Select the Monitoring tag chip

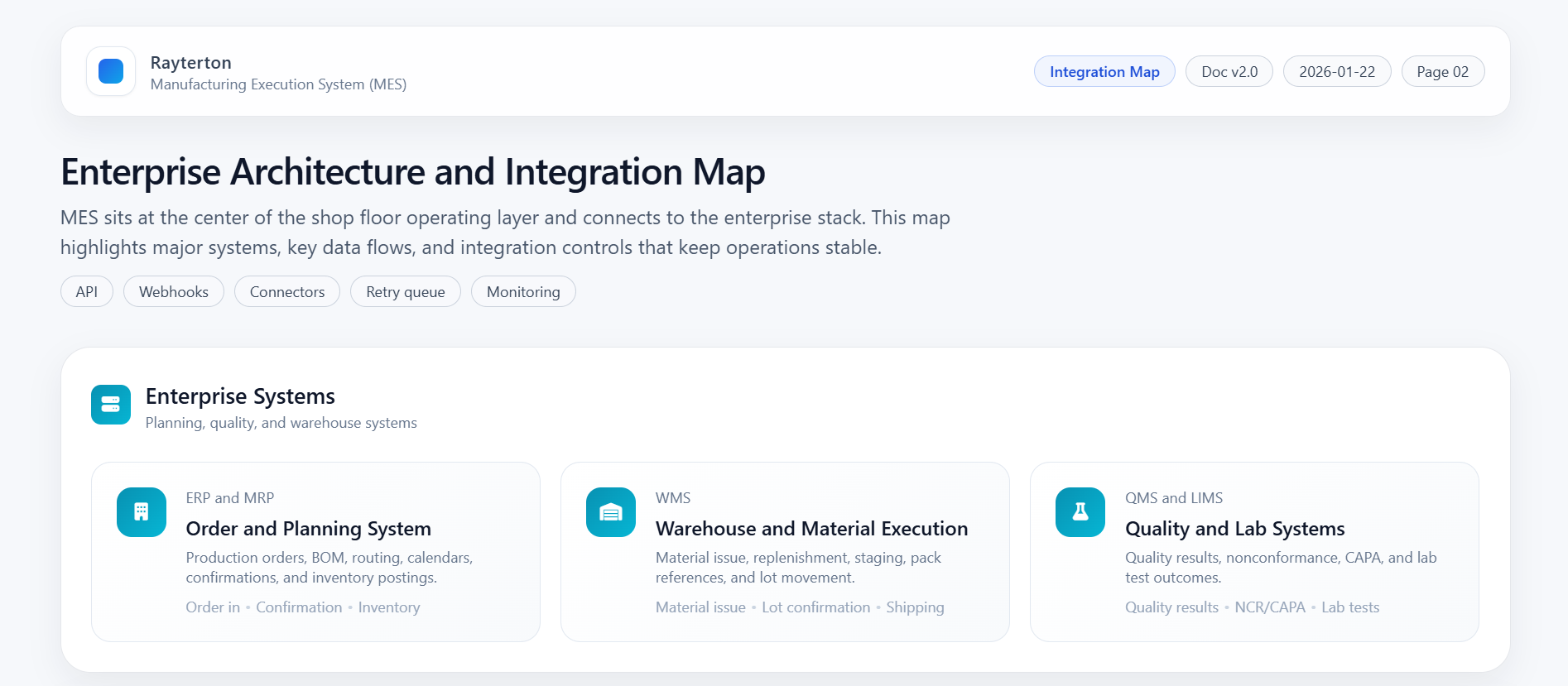pyautogui.click(x=523, y=292)
